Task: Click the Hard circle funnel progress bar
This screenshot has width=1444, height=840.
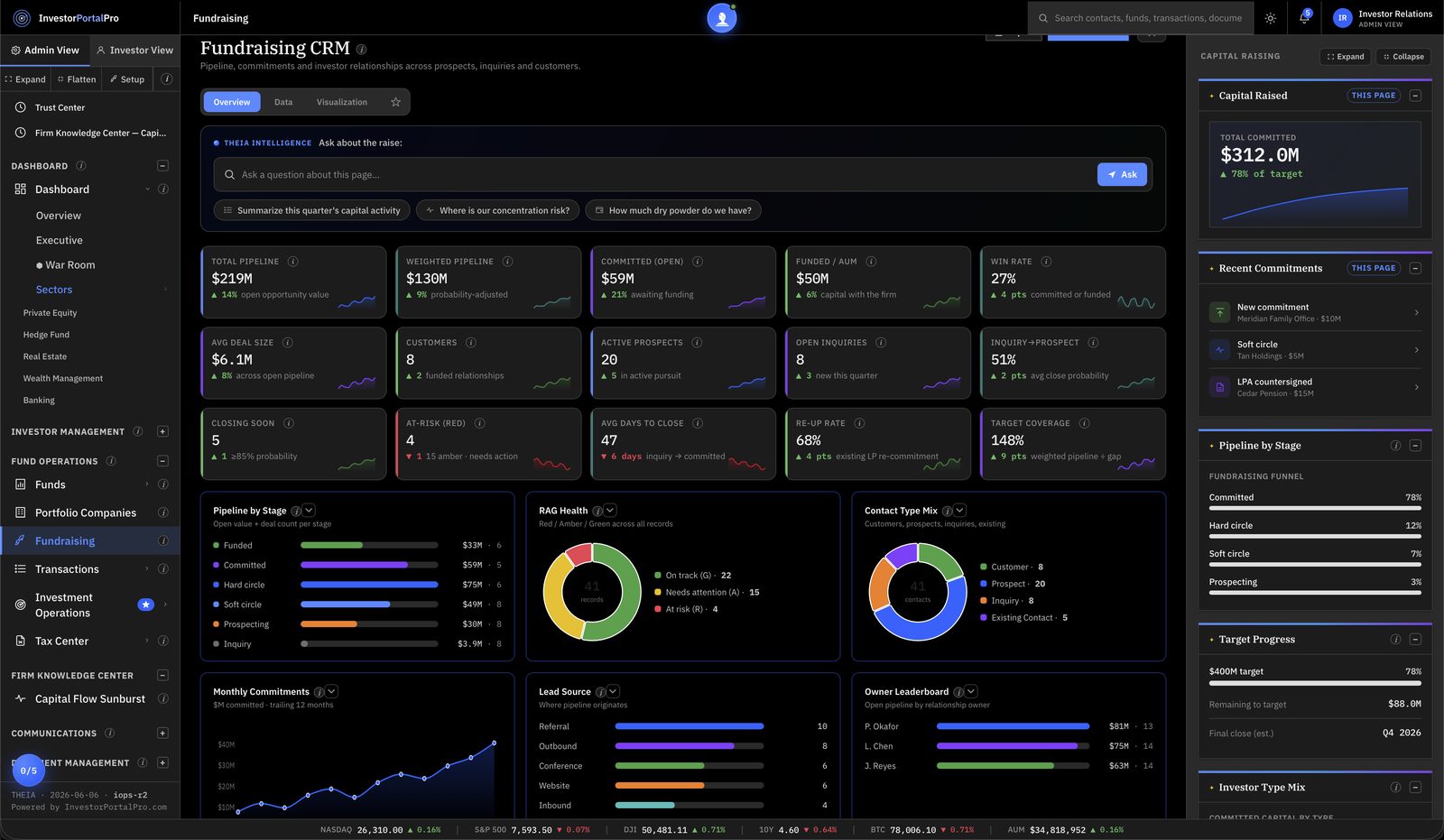Action: pyautogui.click(x=1315, y=537)
